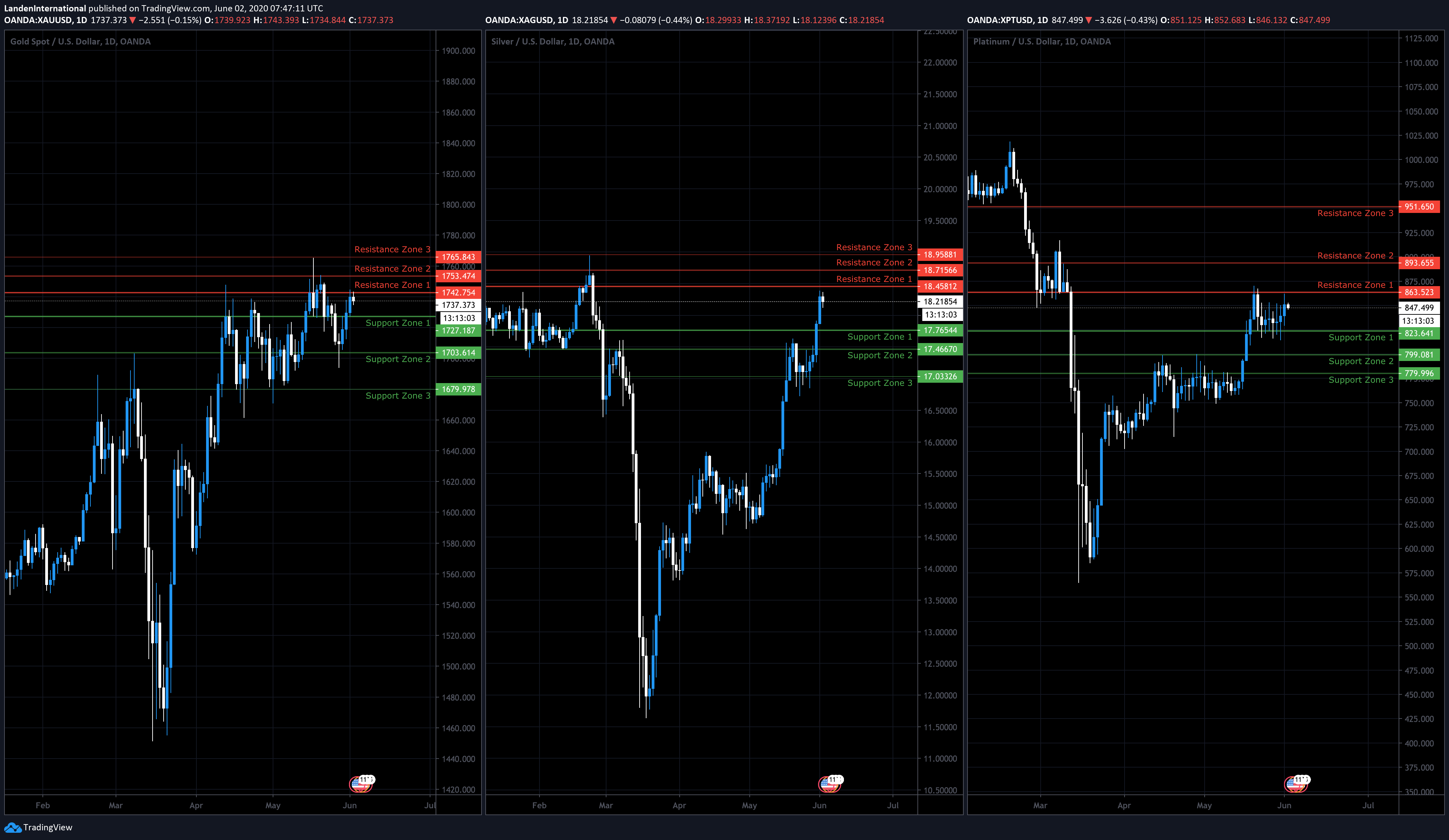Click Platinum chart Support Zone 1 label

(1361, 338)
